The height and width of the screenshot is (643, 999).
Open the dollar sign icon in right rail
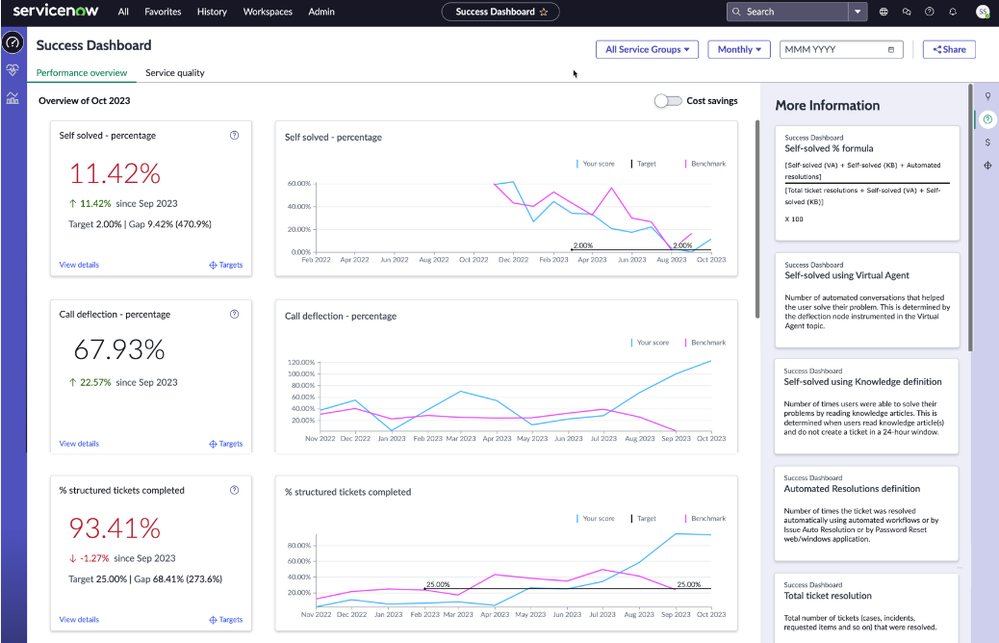tap(987, 143)
